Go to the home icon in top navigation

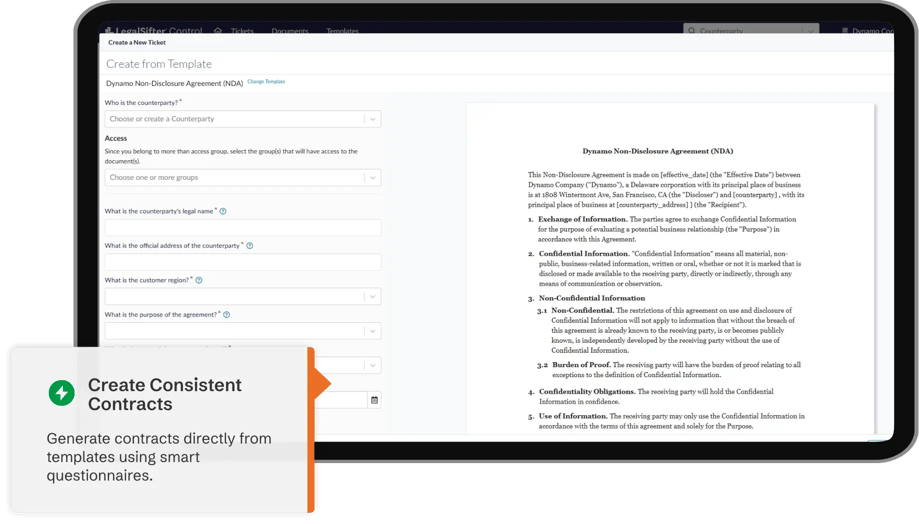(218, 30)
